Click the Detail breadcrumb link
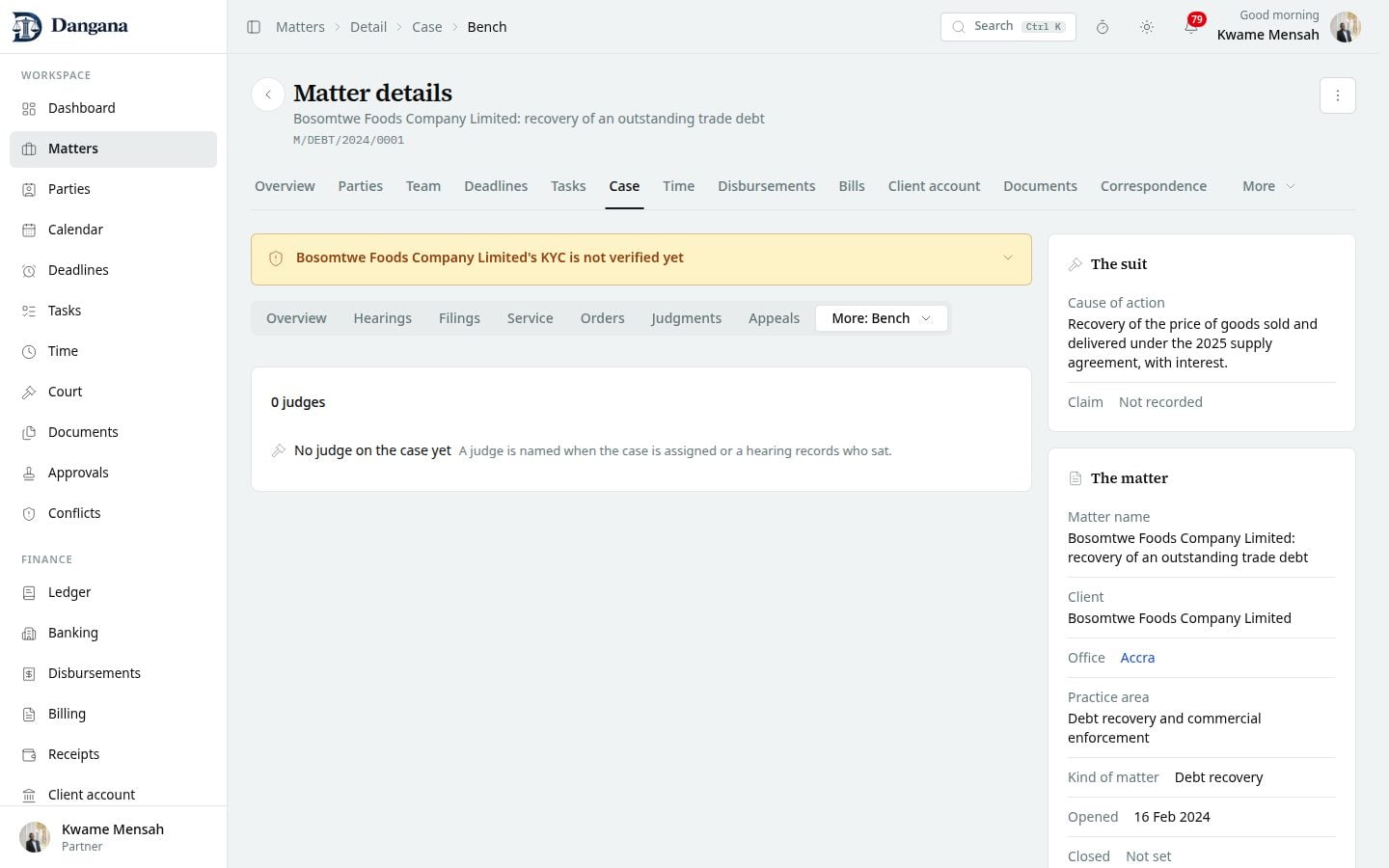Image resolution: width=1389 pixels, height=868 pixels. pyautogui.click(x=368, y=27)
